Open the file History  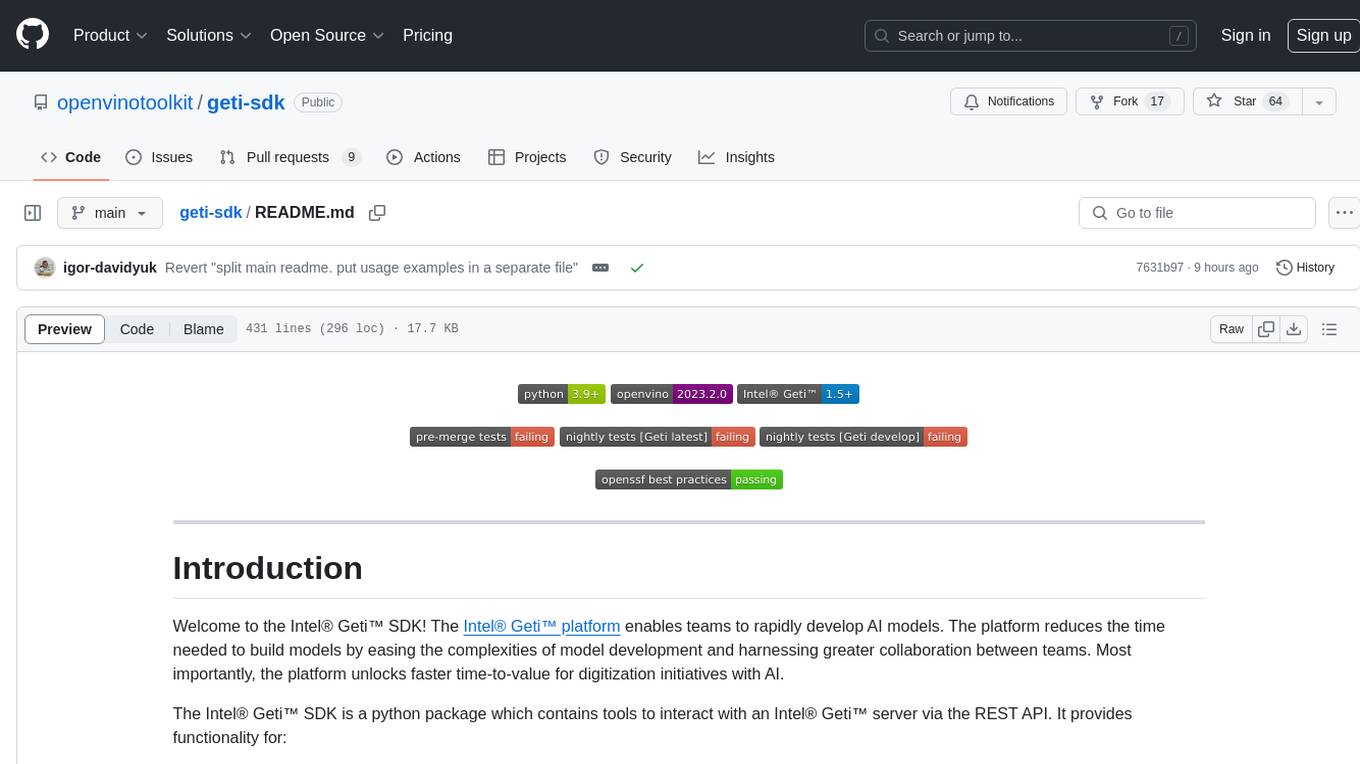coord(1305,267)
